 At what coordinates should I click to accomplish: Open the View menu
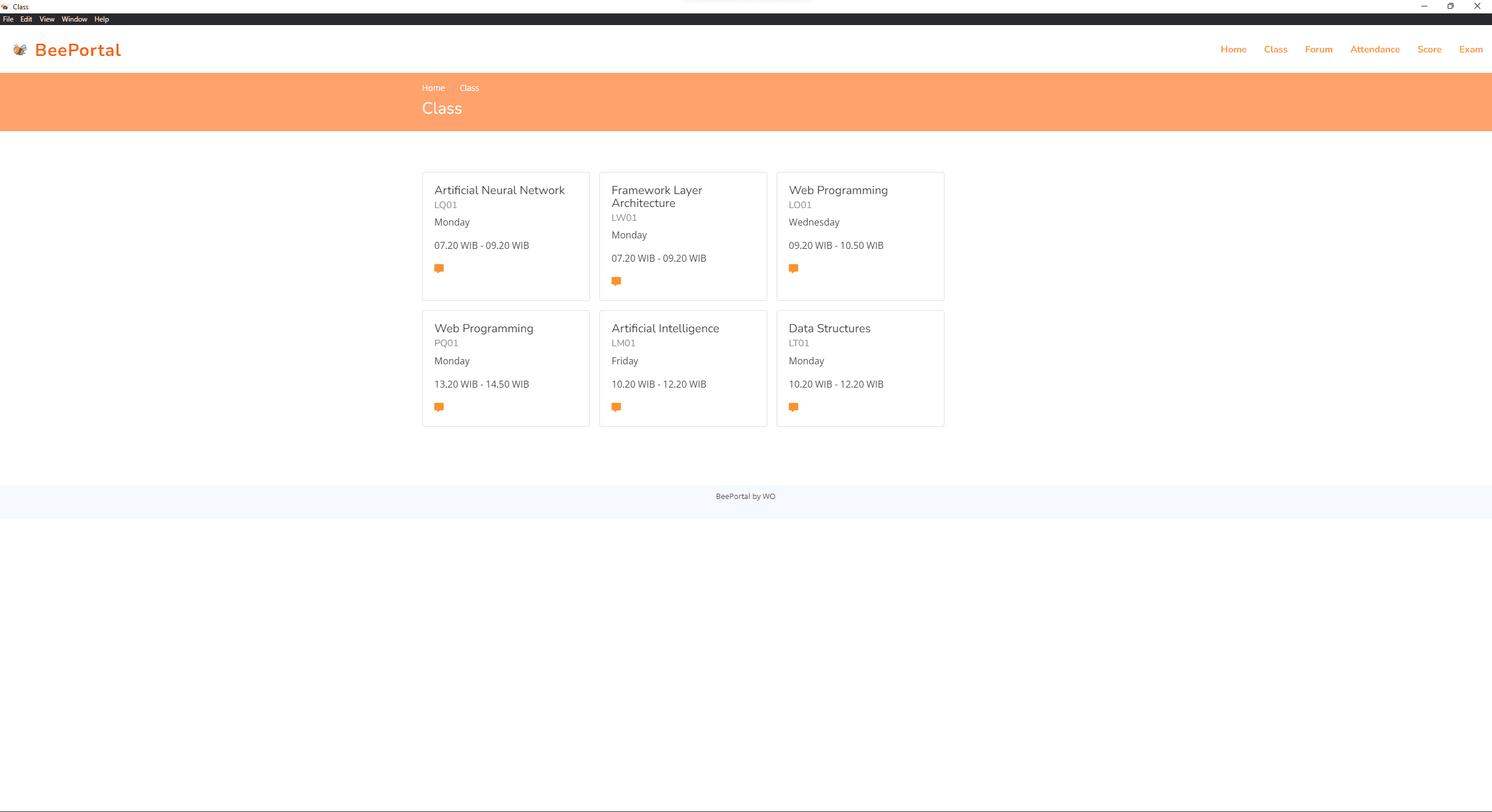point(46,19)
